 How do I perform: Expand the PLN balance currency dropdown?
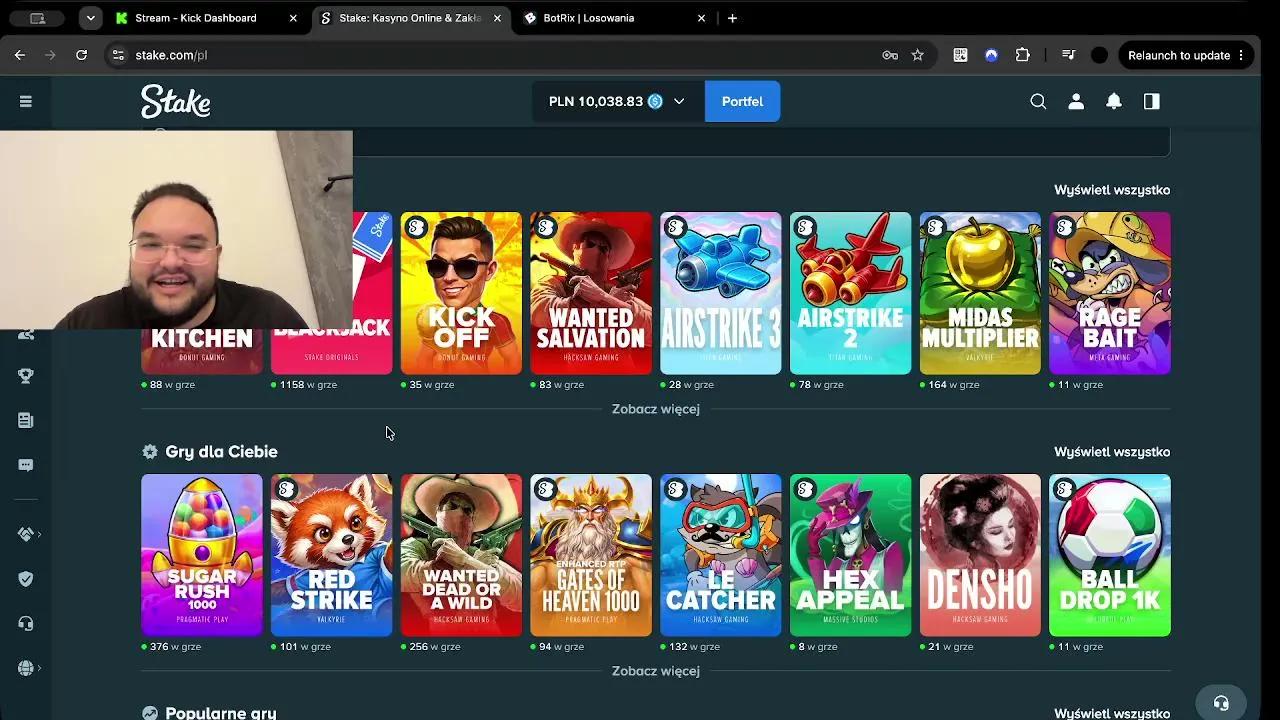679,101
